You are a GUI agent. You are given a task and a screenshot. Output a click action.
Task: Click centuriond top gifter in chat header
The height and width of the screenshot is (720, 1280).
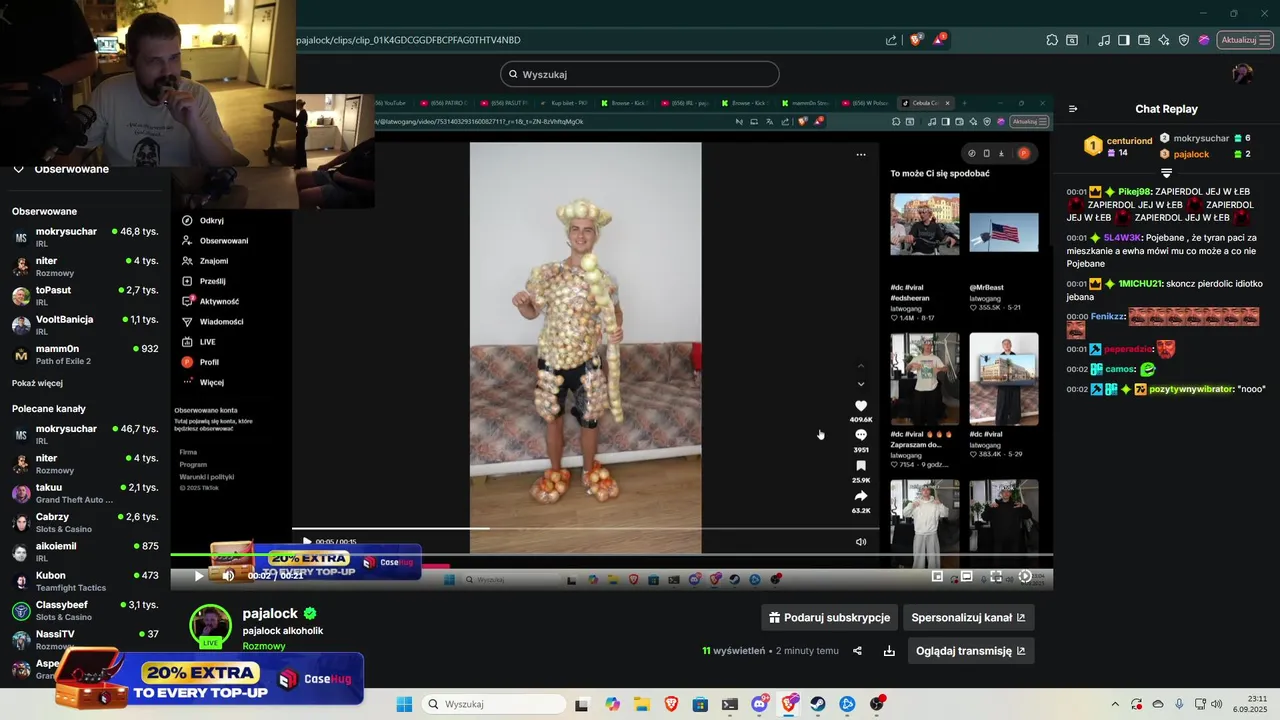tap(1118, 146)
